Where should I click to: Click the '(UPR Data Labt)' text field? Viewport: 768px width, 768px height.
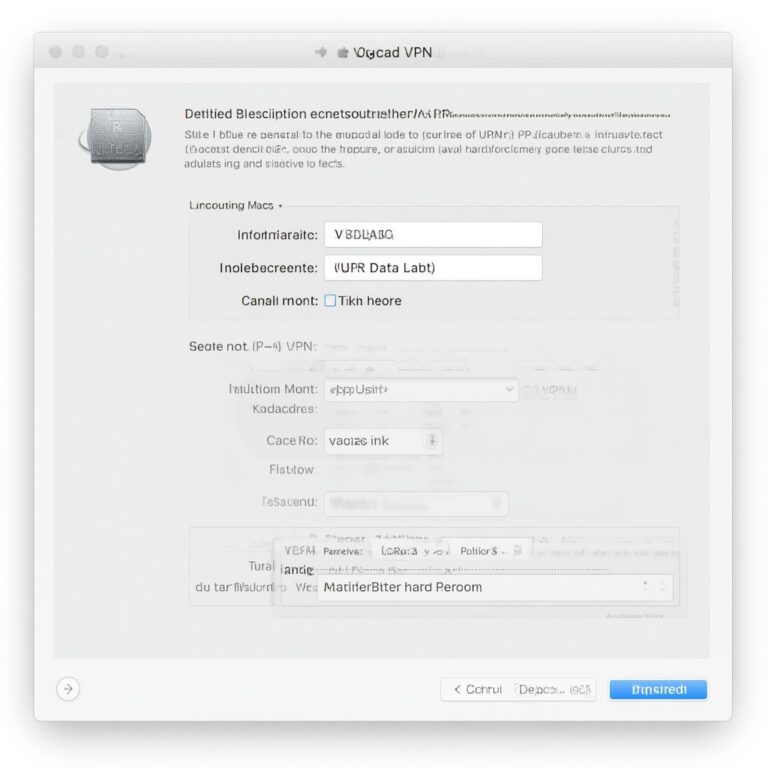pyautogui.click(x=433, y=268)
